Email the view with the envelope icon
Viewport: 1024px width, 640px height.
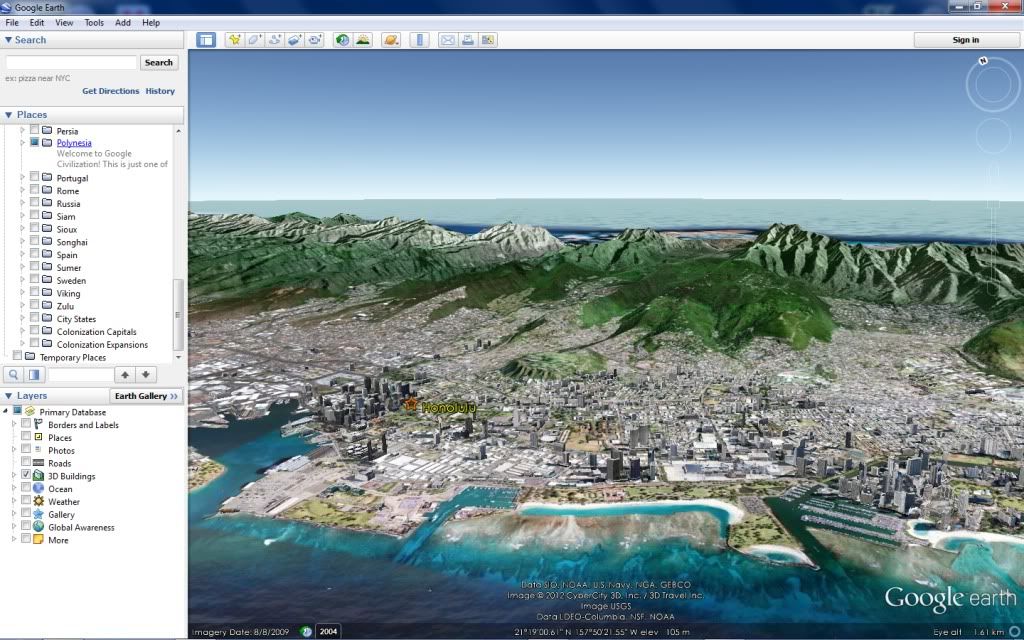[x=447, y=40]
